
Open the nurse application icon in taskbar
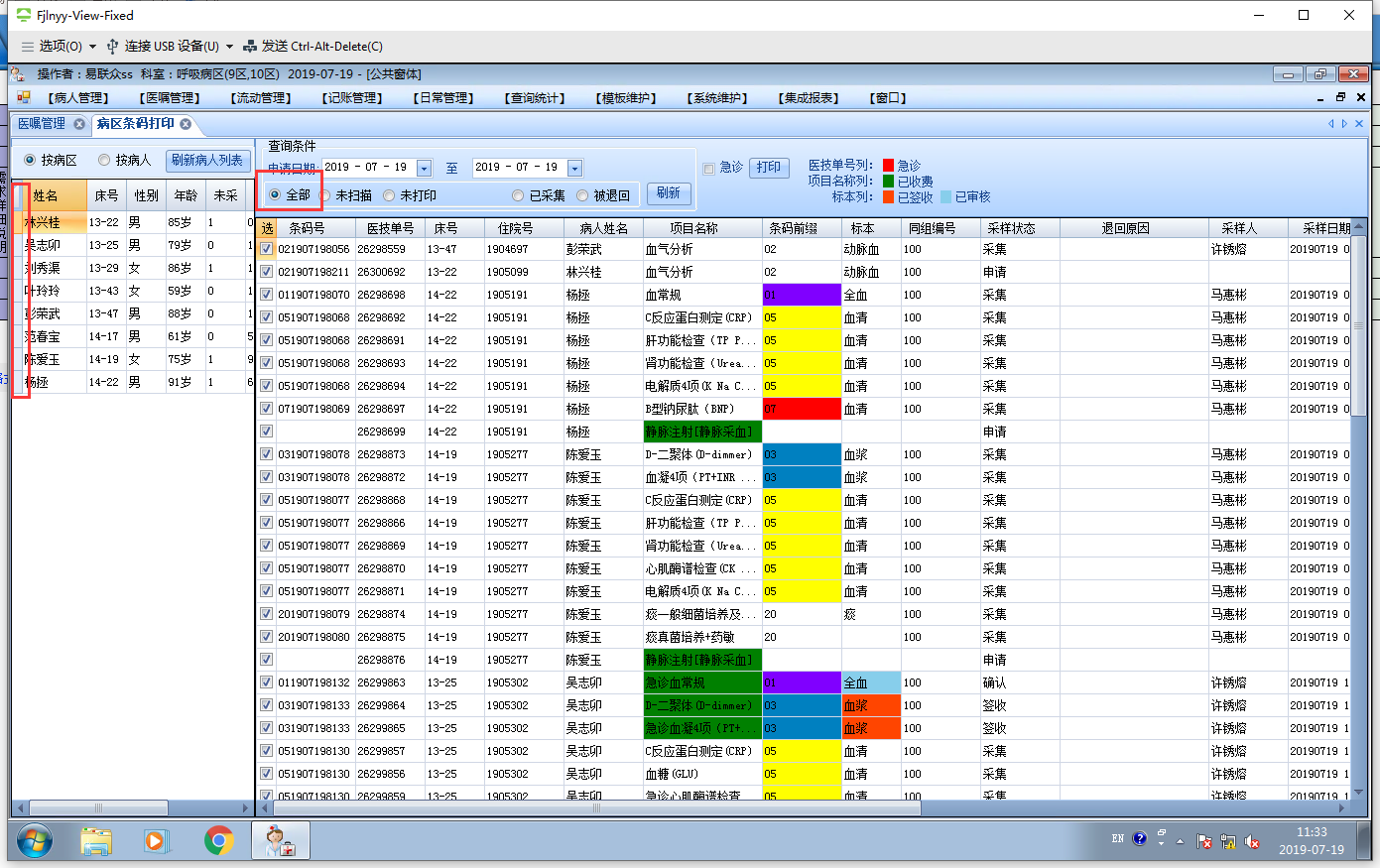click(280, 841)
